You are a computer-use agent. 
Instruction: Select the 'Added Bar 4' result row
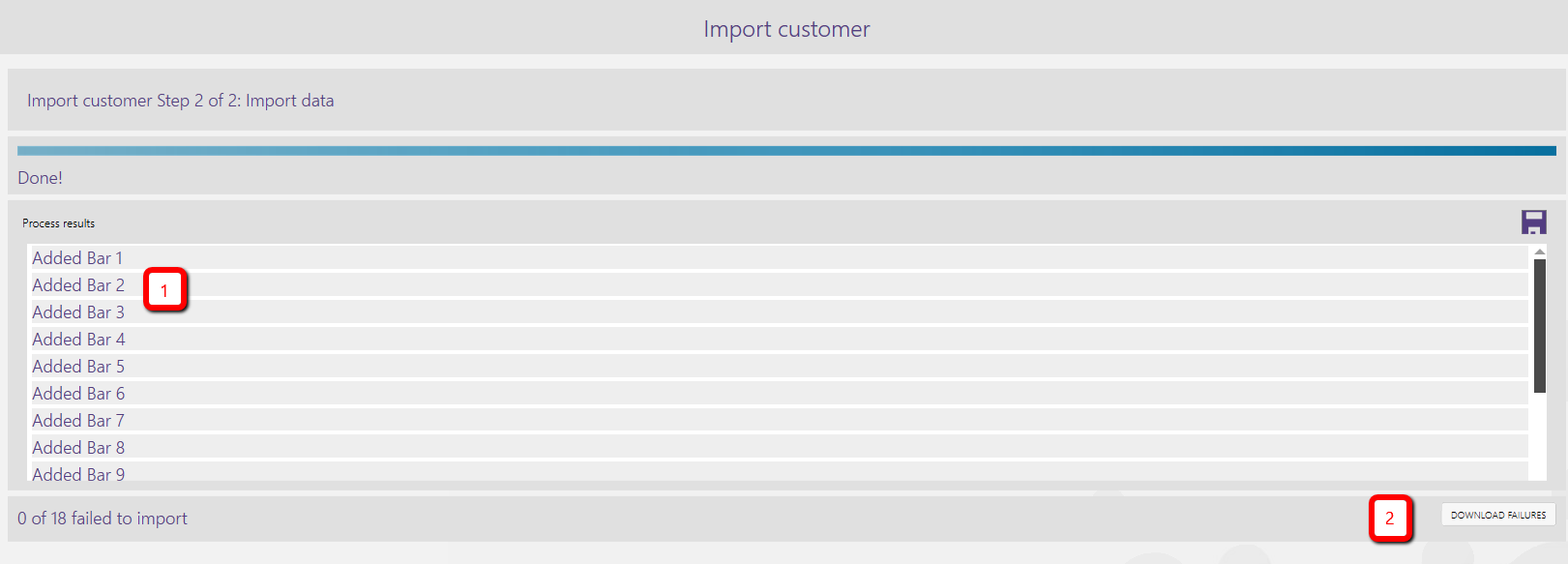[778, 340]
